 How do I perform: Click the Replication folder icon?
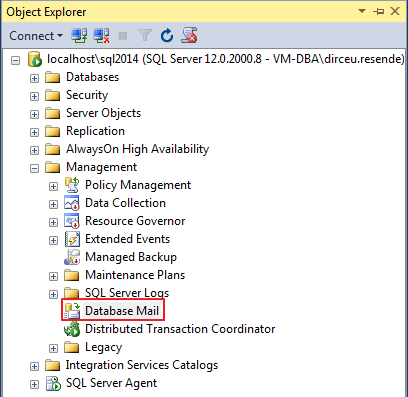point(52,131)
